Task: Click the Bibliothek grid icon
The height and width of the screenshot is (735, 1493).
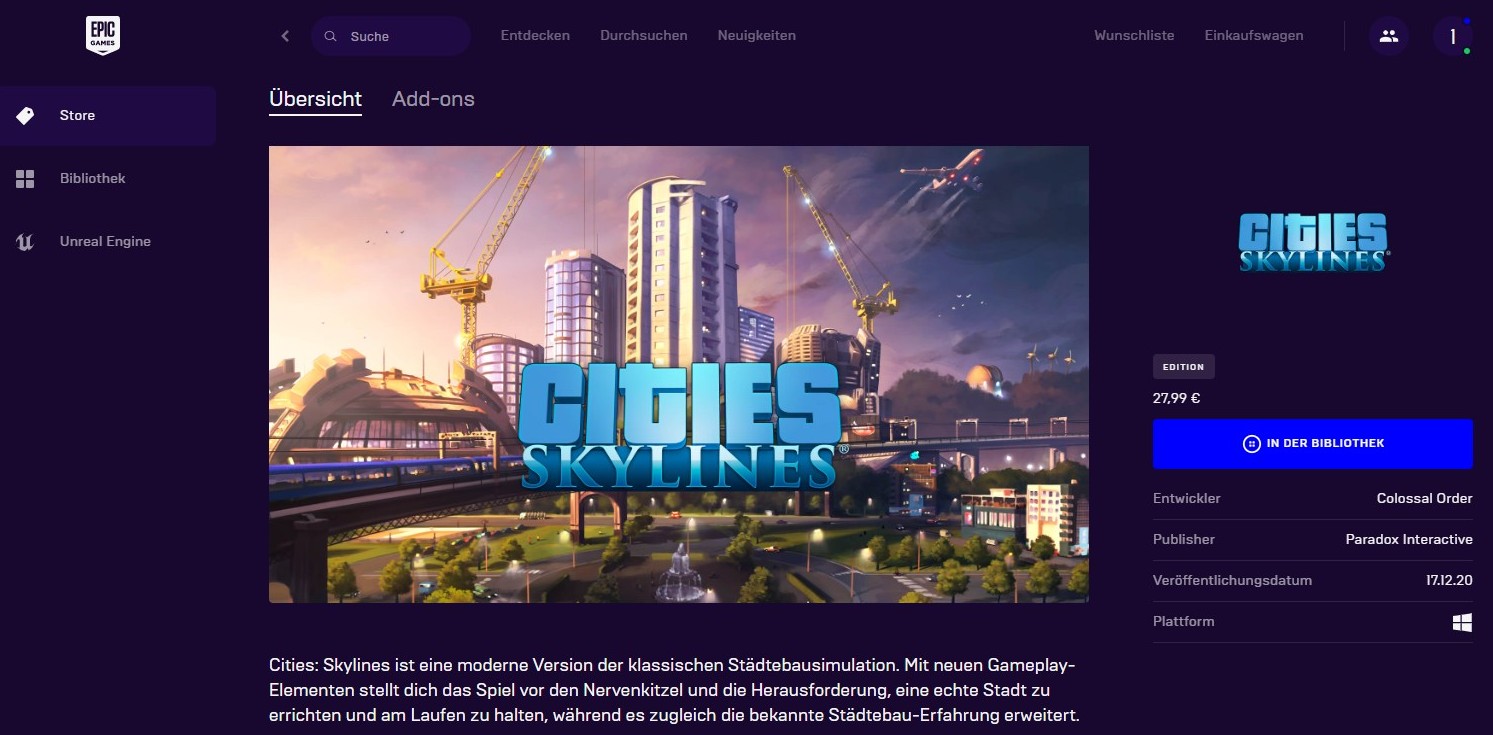Action: [x=25, y=179]
